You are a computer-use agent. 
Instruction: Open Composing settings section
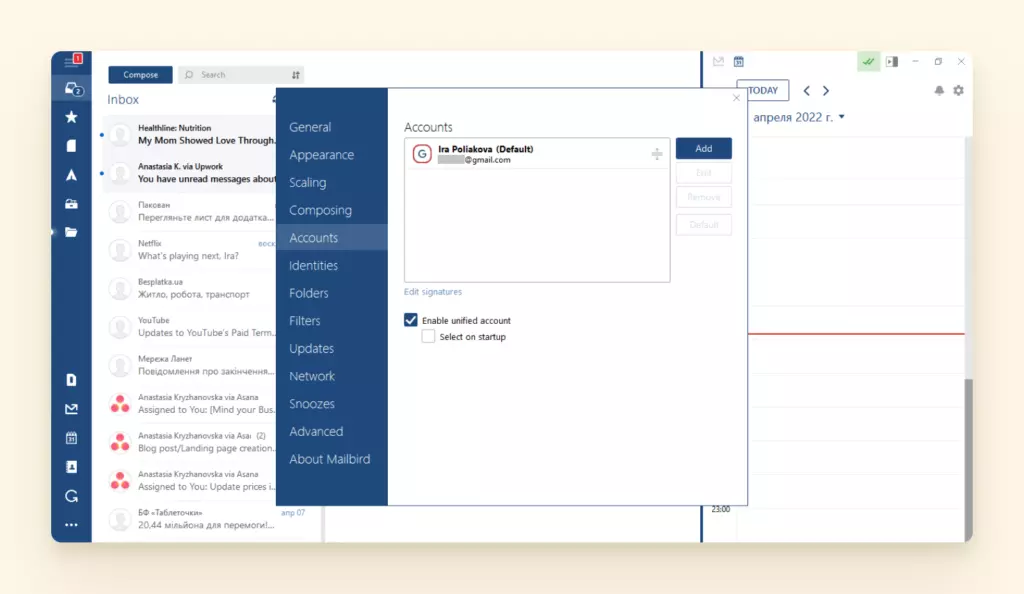332,210
